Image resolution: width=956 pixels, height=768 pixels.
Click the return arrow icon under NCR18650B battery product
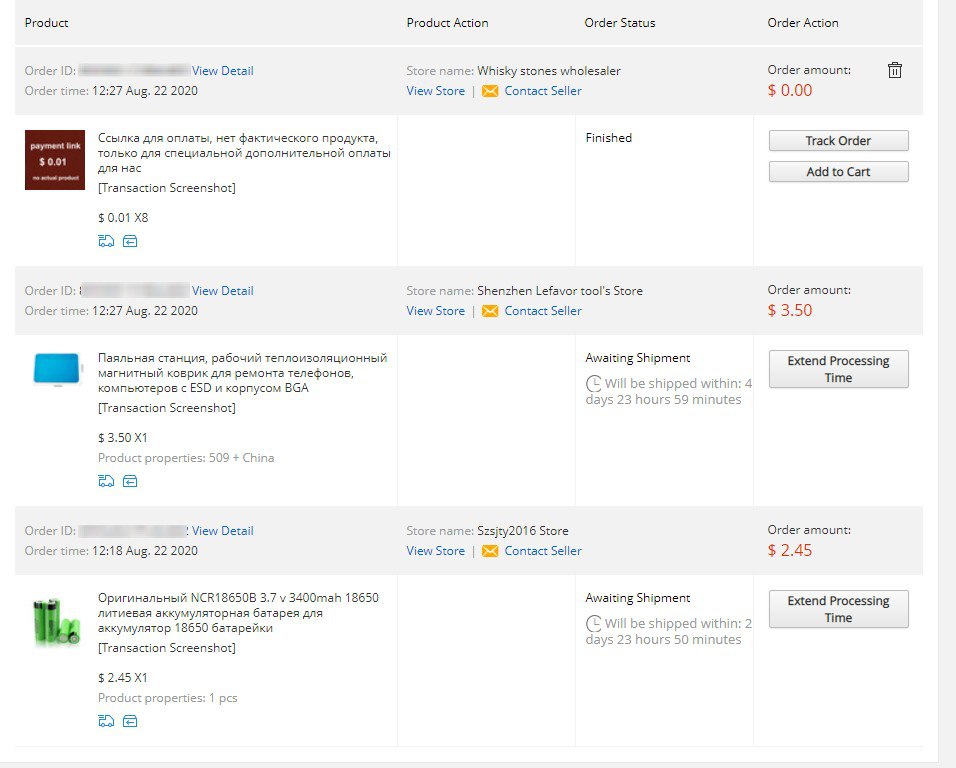pyautogui.click(x=130, y=722)
